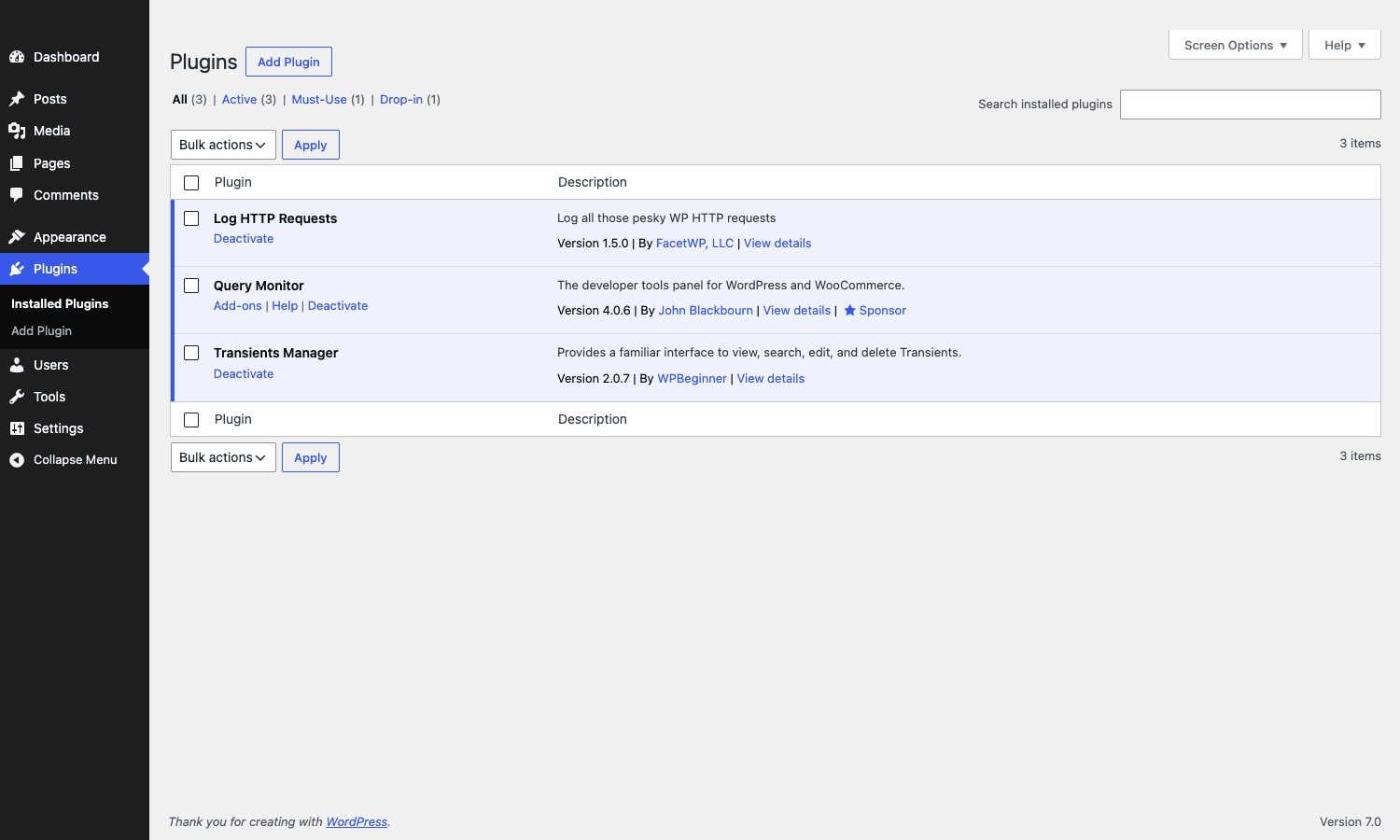1400x840 pixels.
Task: Open the John Blackbourn author link
Action: (x=706, y=310)
